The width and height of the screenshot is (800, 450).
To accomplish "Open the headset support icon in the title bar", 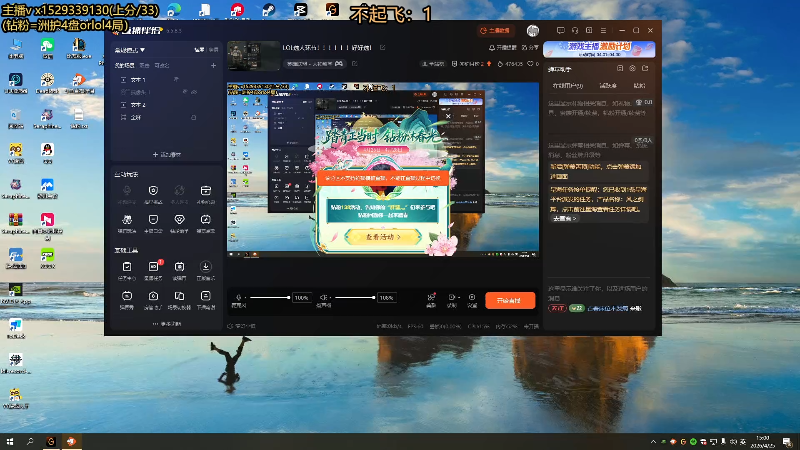I will coord(574,31).
